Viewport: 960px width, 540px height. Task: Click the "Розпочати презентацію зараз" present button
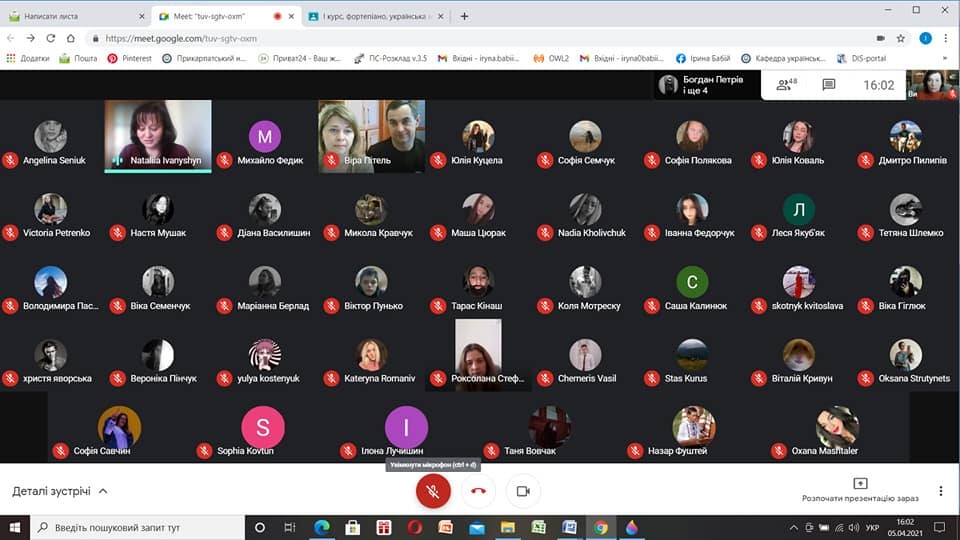[x=859, y=490]
